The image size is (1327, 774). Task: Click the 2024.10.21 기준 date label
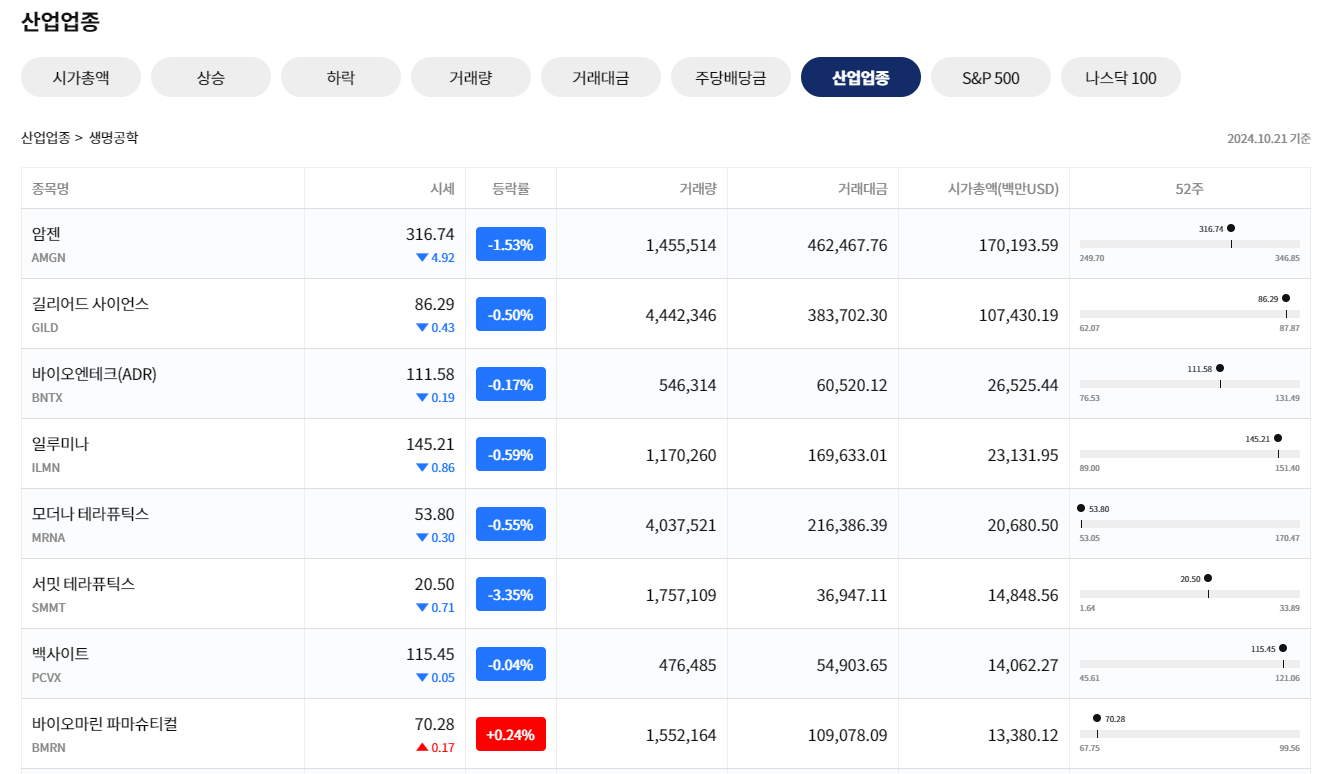(1269, 139)
